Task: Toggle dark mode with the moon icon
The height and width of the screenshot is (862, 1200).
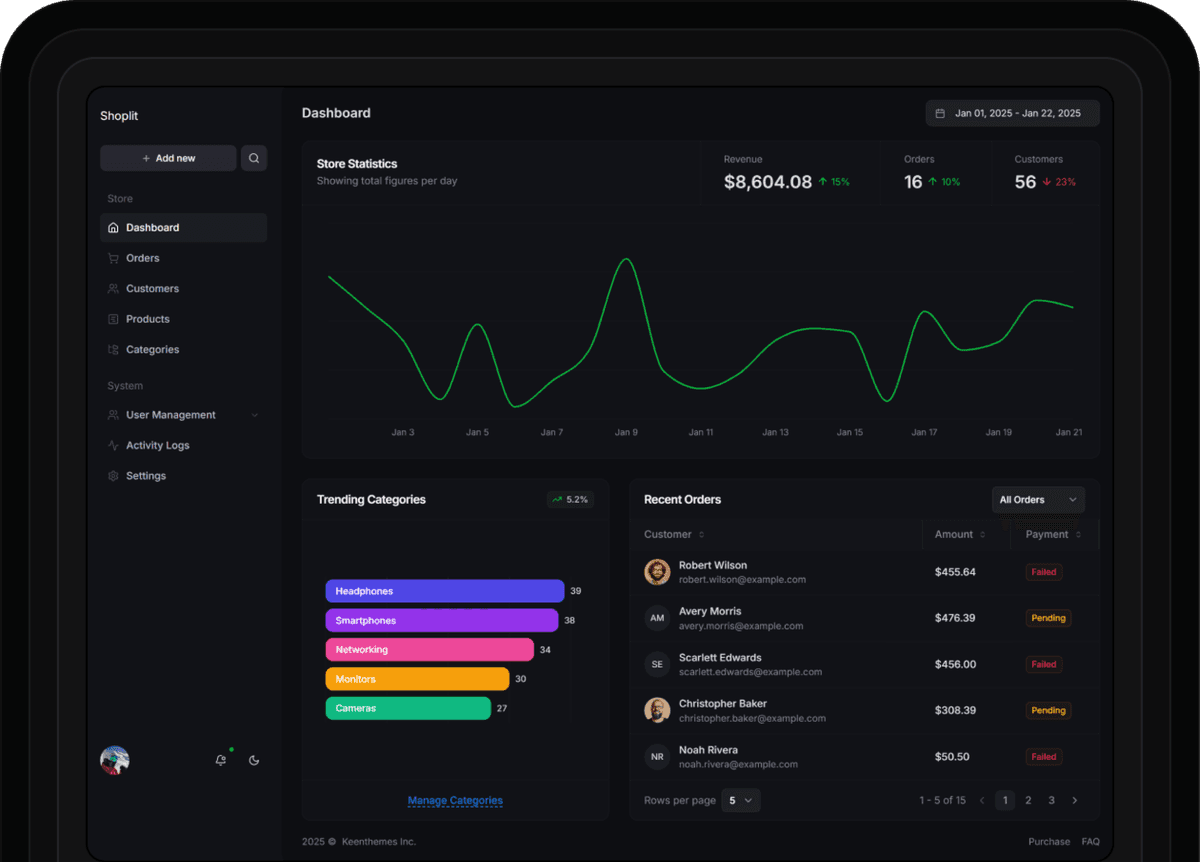Action: tap(254, 760)
